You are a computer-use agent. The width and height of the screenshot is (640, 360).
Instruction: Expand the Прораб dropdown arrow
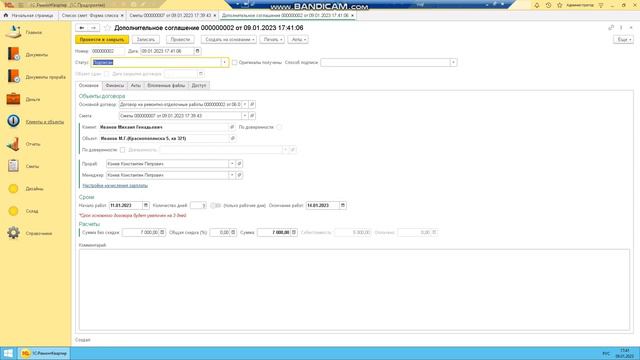[x=232, y=164]
